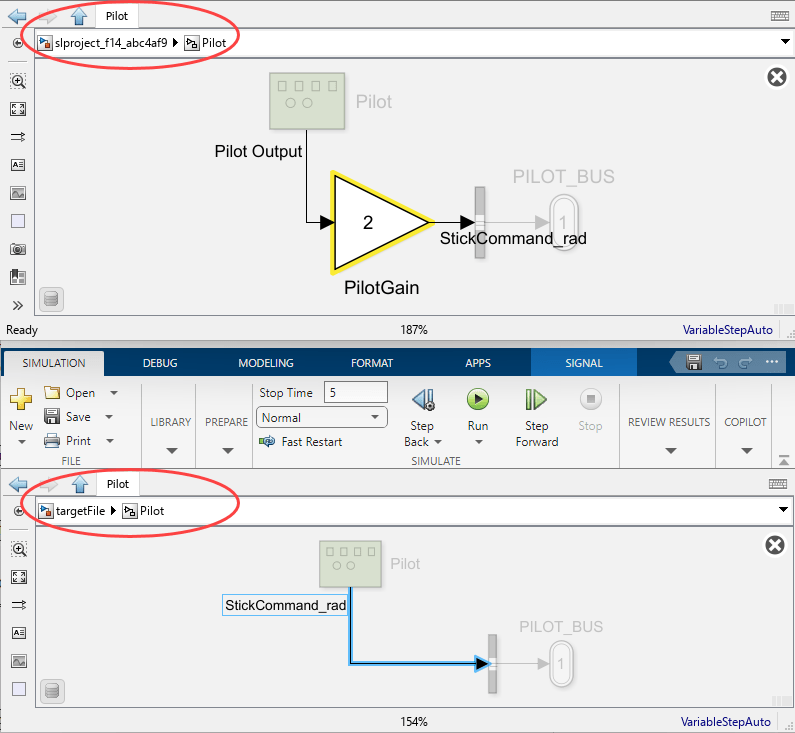Switch to APPS tab
Viewport: 795px width, 733px height.
[478, 363]
